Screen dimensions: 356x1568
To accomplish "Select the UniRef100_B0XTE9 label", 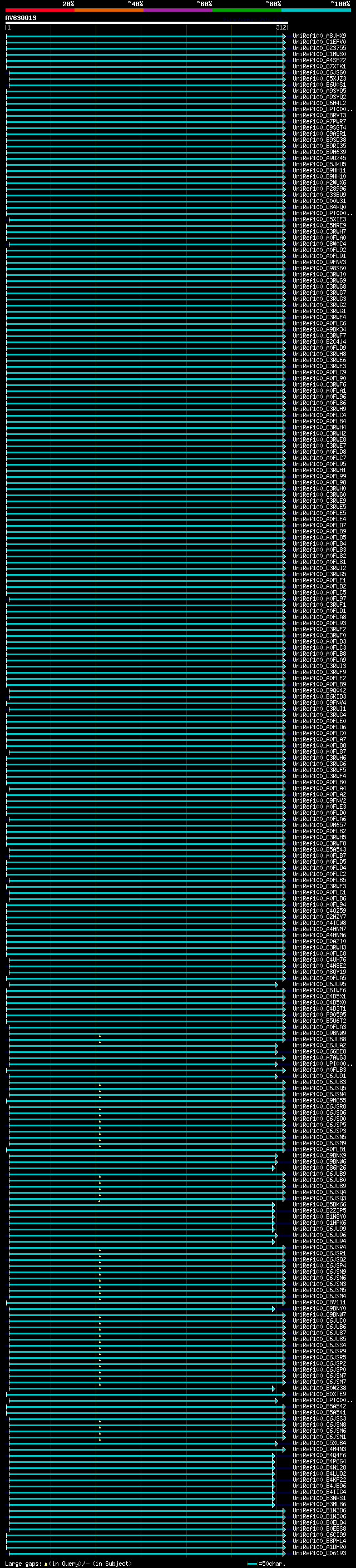I will [319, 1394].
